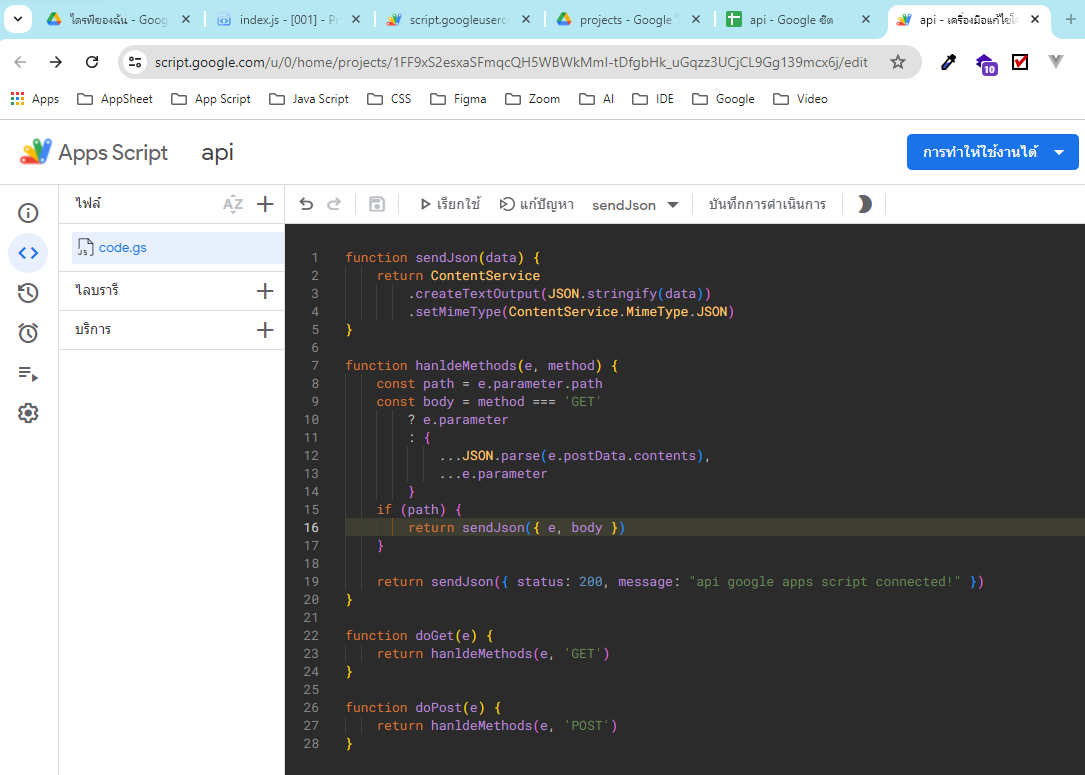Screen dimensions: 1085x775
Task: Open project Overview in left sidebar
Action: click(x=28, y=213)
